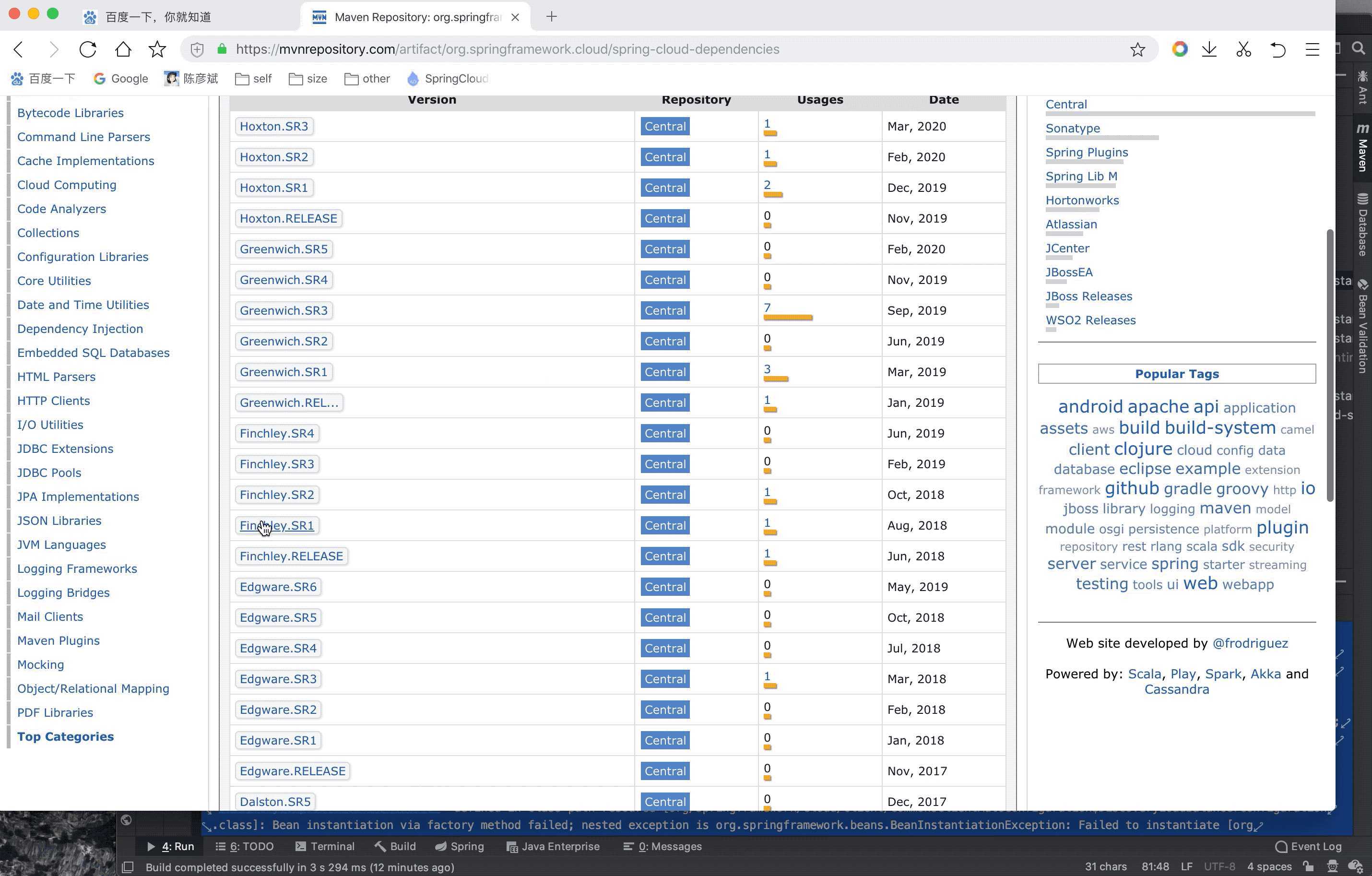1372x876 pixels.
Task: Click the browser forward arrow
Action: point(54,49)
